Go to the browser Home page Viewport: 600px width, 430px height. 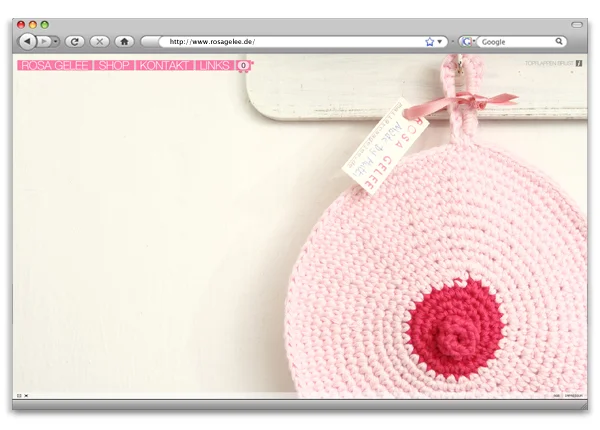[124, 41]
